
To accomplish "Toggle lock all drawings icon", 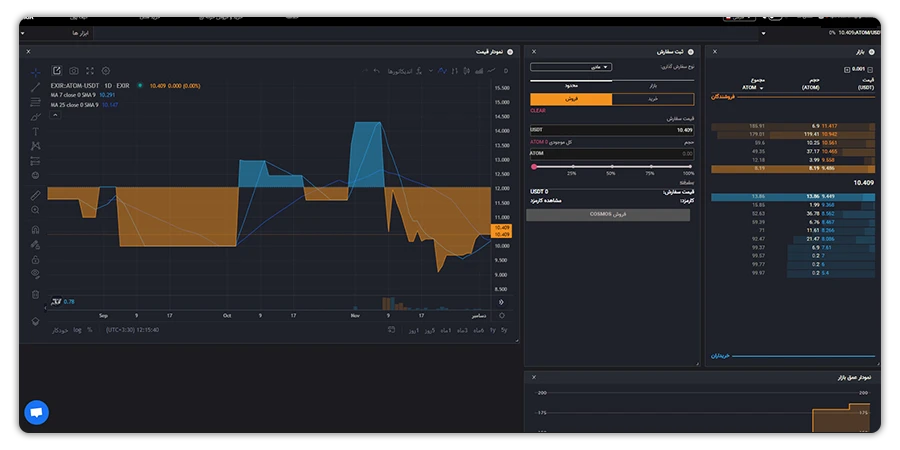I will (x=36, y=259).
